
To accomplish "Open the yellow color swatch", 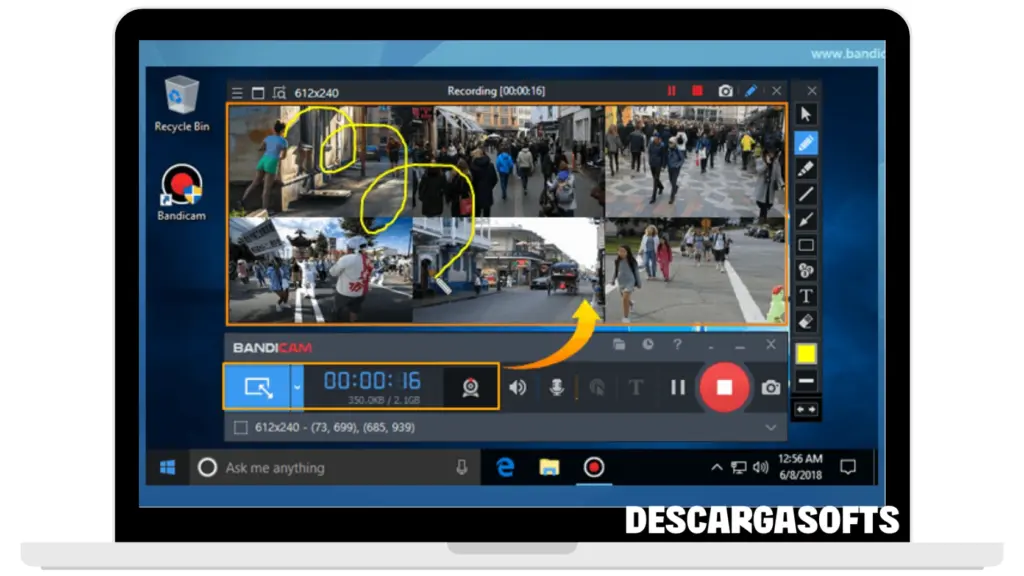I will click(806, 354).
